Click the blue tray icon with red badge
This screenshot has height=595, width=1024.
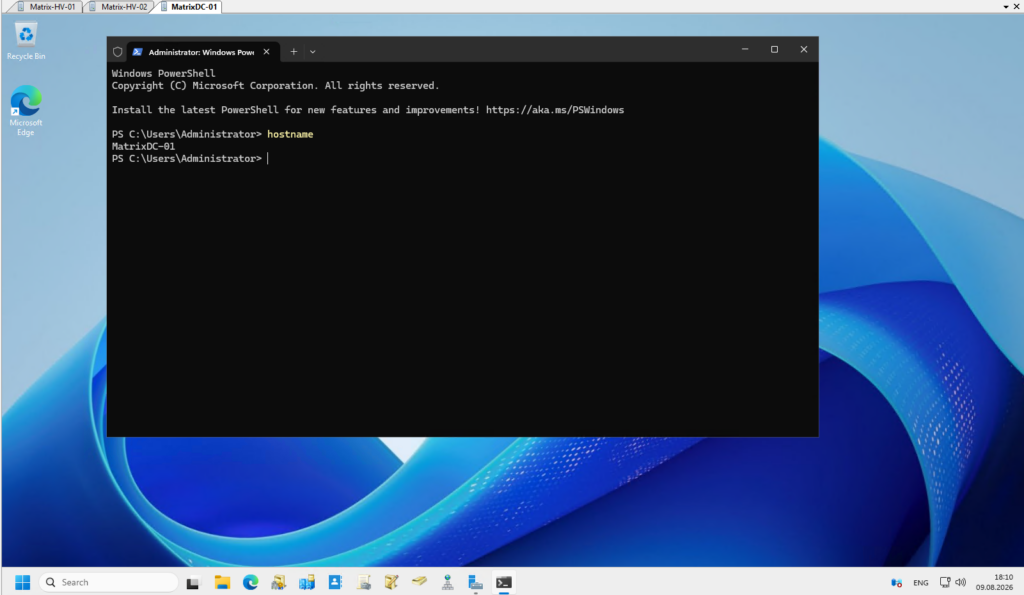pyautogui.click(x=897, y=583)
